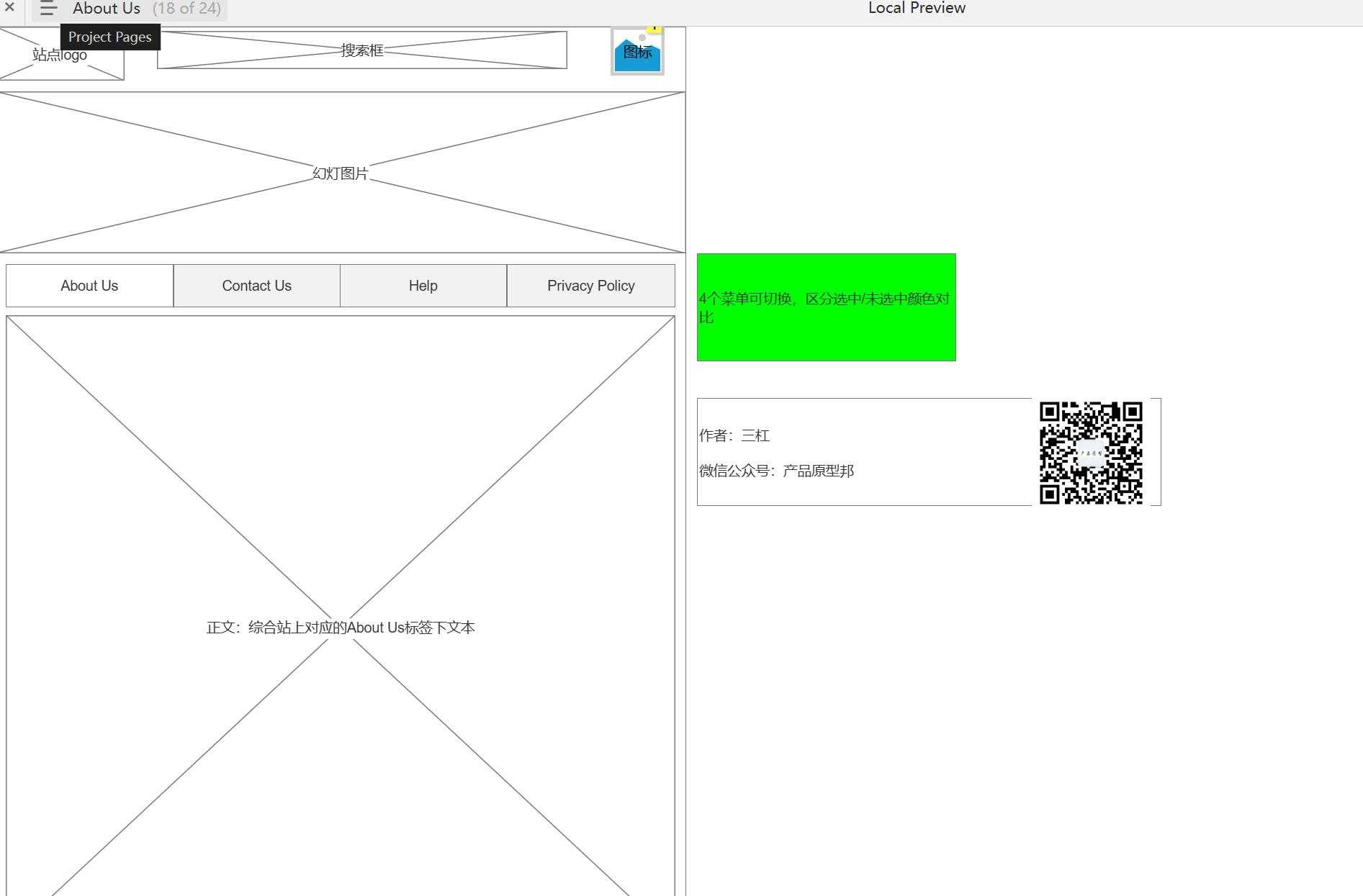Viewport: 1363px width, 896px height.
Task: Select the About Us tab
Action: click(x=89, y=286)
